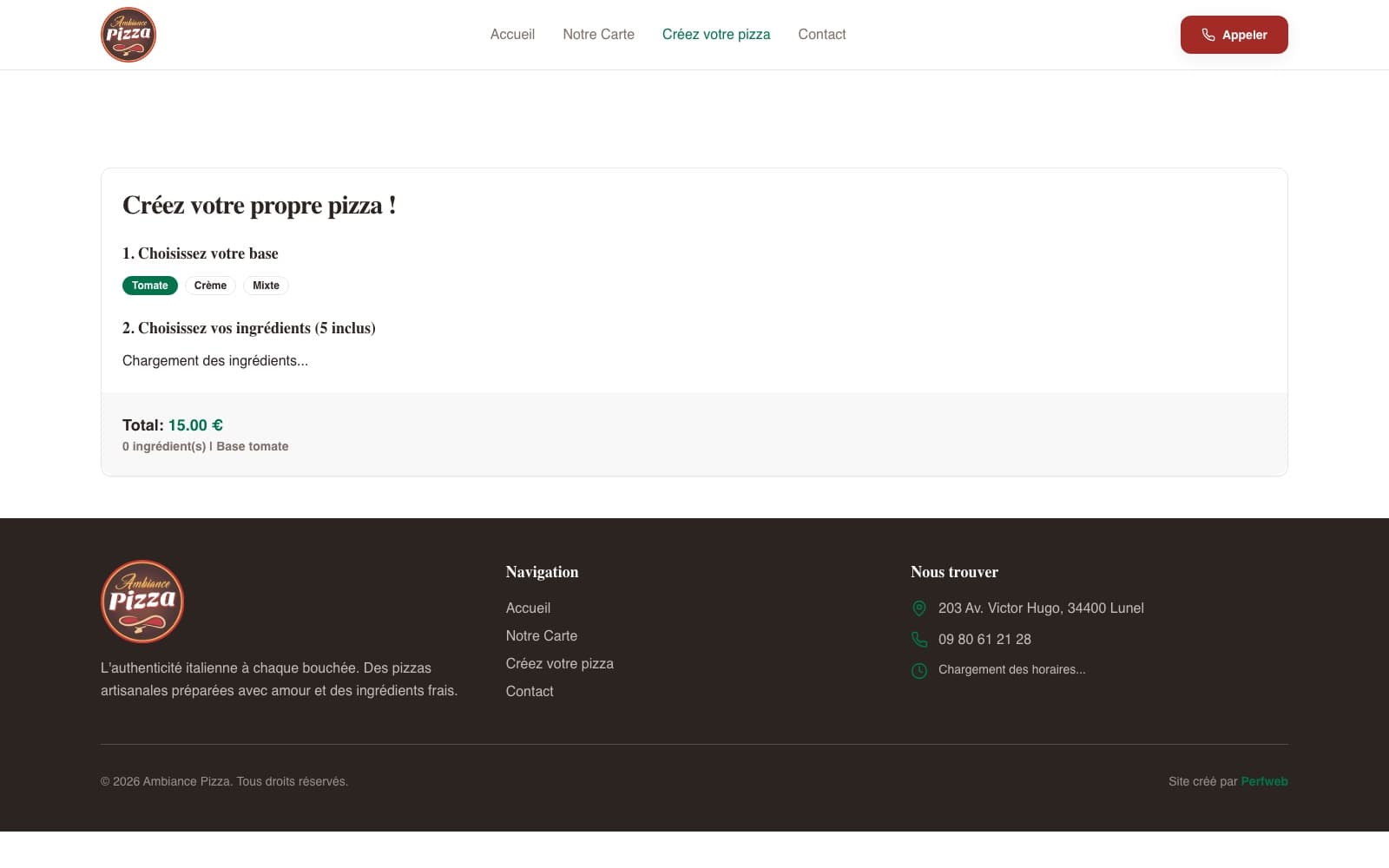Go to Créez votre pizza in header
Screen dimensions: 1389x868
(716, 35)
